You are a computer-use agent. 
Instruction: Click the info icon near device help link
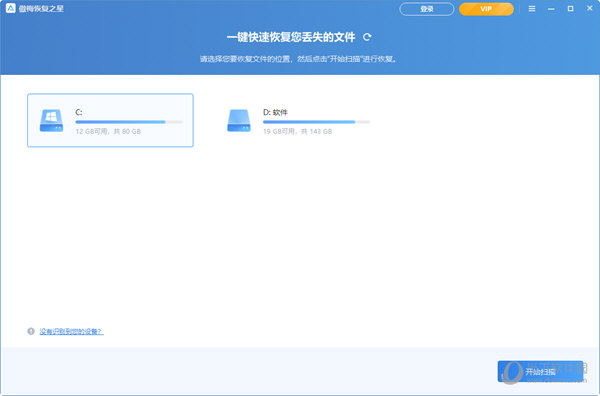[x=31, y=331]
